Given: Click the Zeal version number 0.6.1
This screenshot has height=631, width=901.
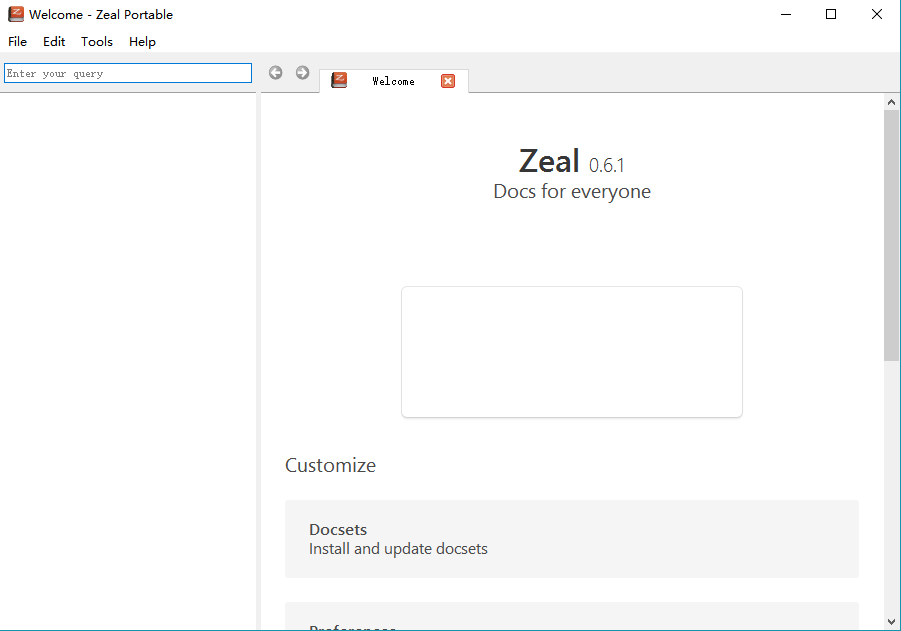Looking at the screenshot, I should pos(606,166).
